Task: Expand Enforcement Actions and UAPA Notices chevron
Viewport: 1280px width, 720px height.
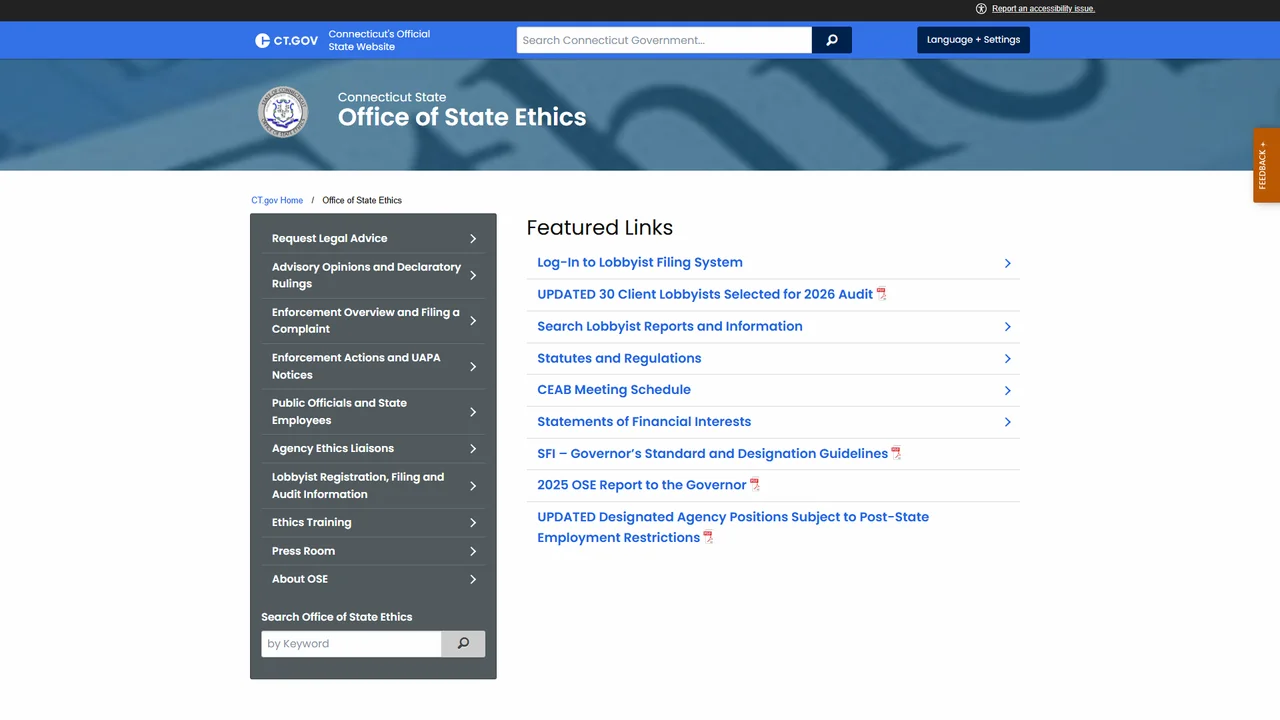Action: click(473, 367)
